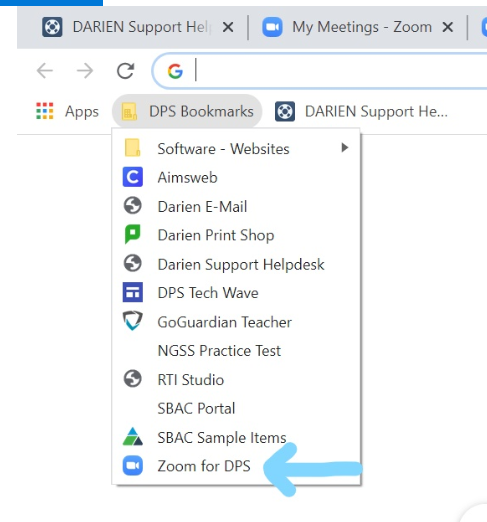487x522 pixels.
Task: Click the Aimsweb bookmark icon
Action: point(133,177)
